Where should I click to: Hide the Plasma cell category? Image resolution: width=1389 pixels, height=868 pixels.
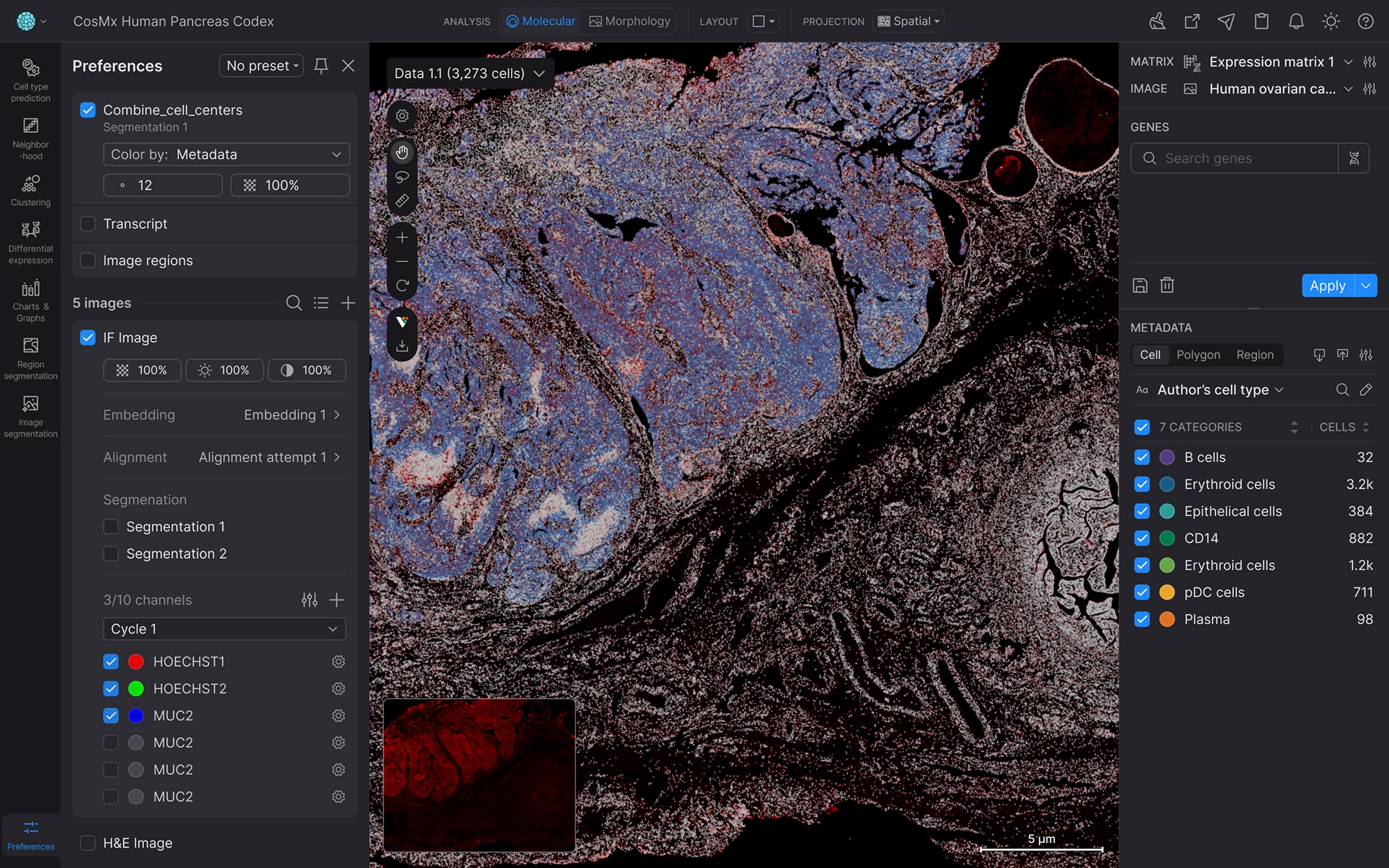click(1143, 619)
